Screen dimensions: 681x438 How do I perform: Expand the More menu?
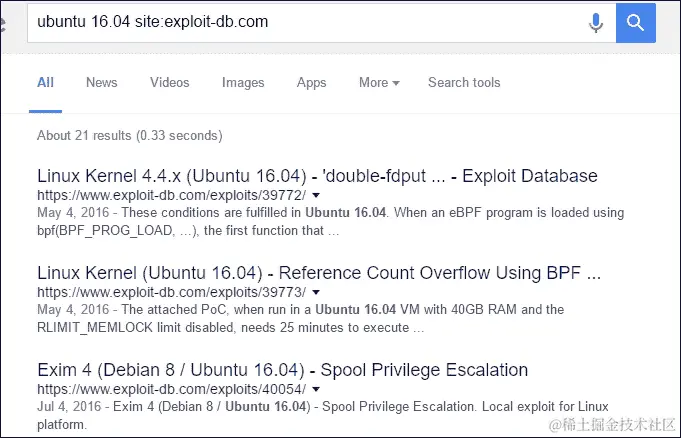click(x=379, y=82)
